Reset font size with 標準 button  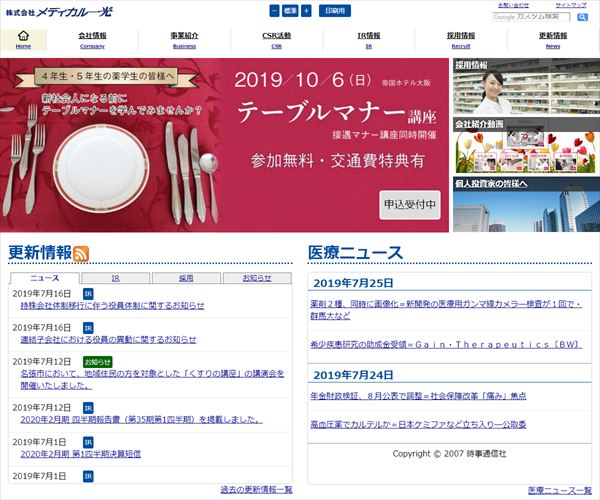pos(290,11)
